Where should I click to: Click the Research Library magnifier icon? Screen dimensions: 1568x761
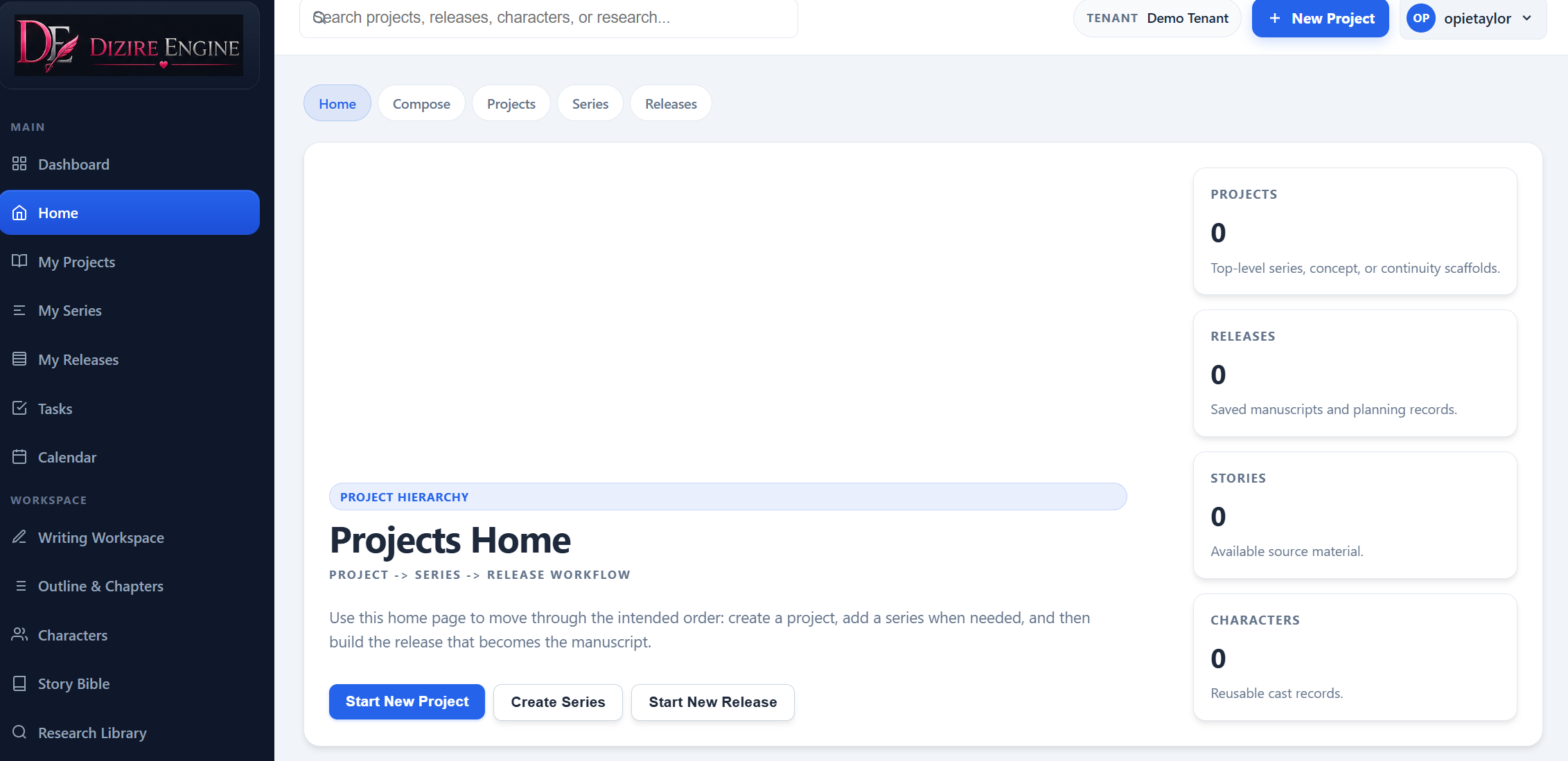point(19,732)
